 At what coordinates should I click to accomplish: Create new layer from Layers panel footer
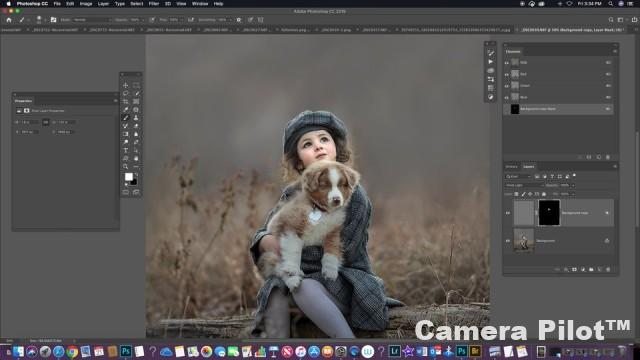coord(600,270)
